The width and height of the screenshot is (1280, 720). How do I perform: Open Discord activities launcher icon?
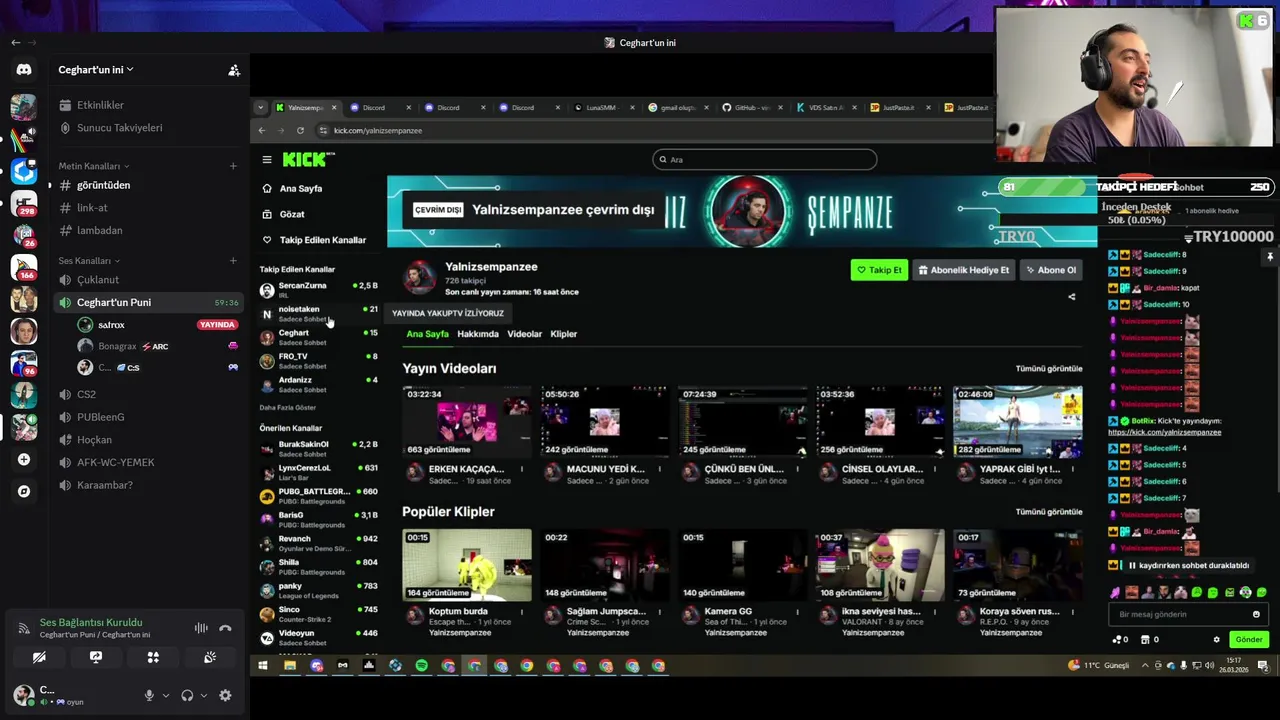pos(153,657)
